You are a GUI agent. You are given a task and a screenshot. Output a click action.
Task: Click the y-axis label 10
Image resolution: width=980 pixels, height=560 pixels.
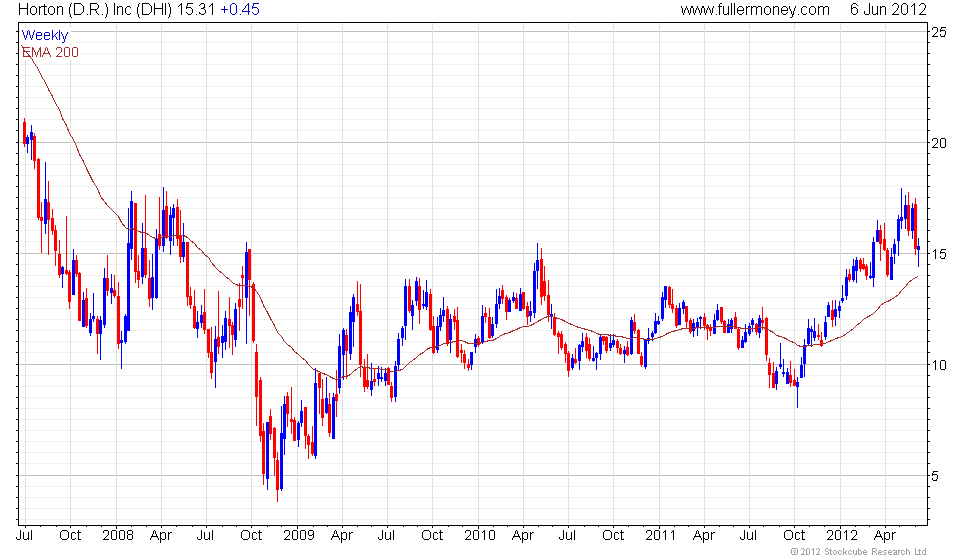pyautogui.click(x=939, y=365)
